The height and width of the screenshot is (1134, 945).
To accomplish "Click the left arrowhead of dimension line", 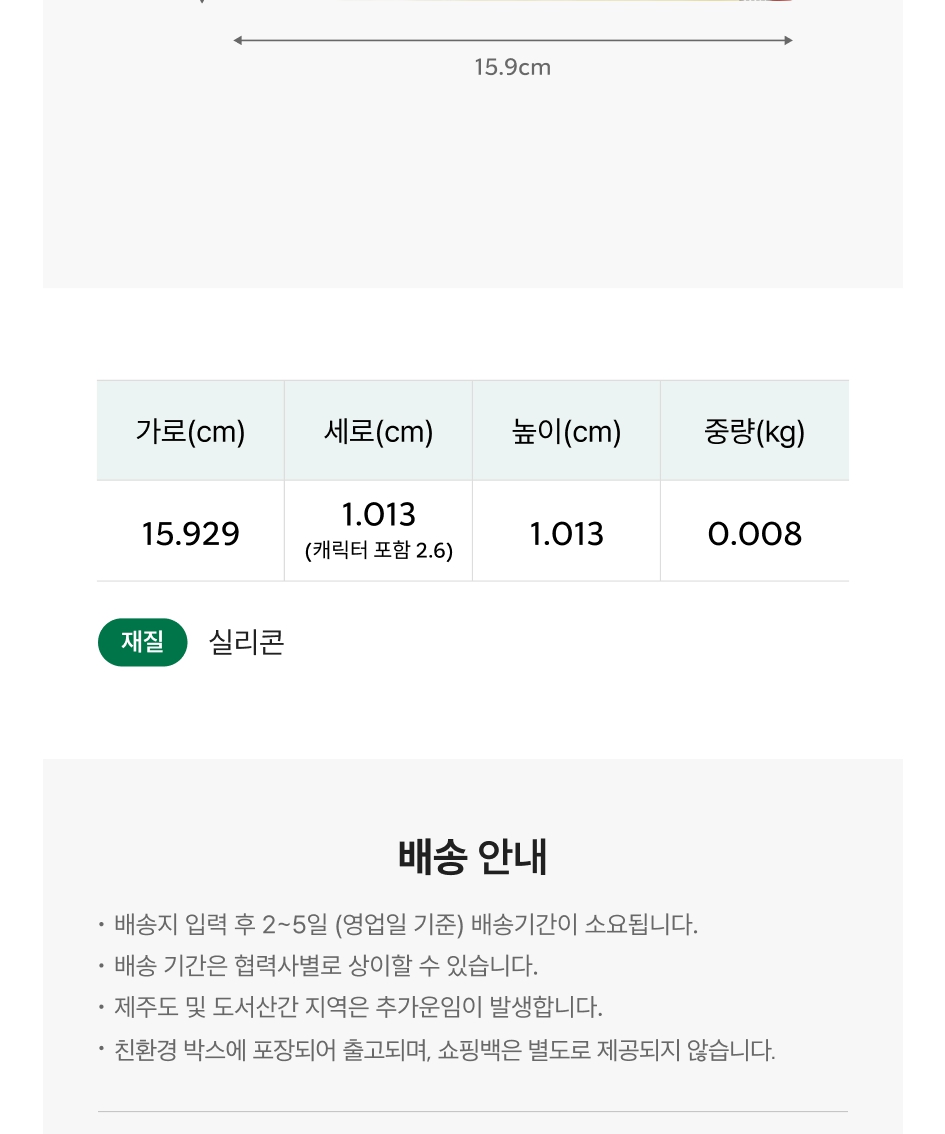I will (x=237, y=40).
